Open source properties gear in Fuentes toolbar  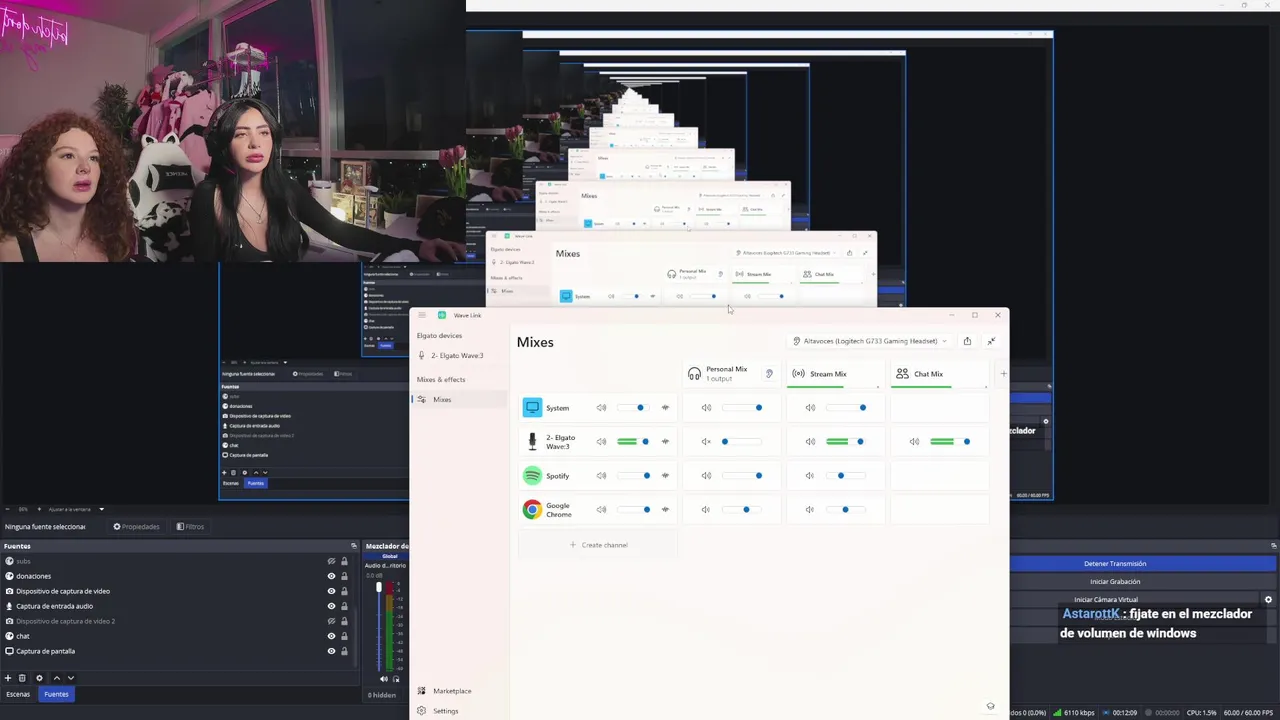click(39, 678)
